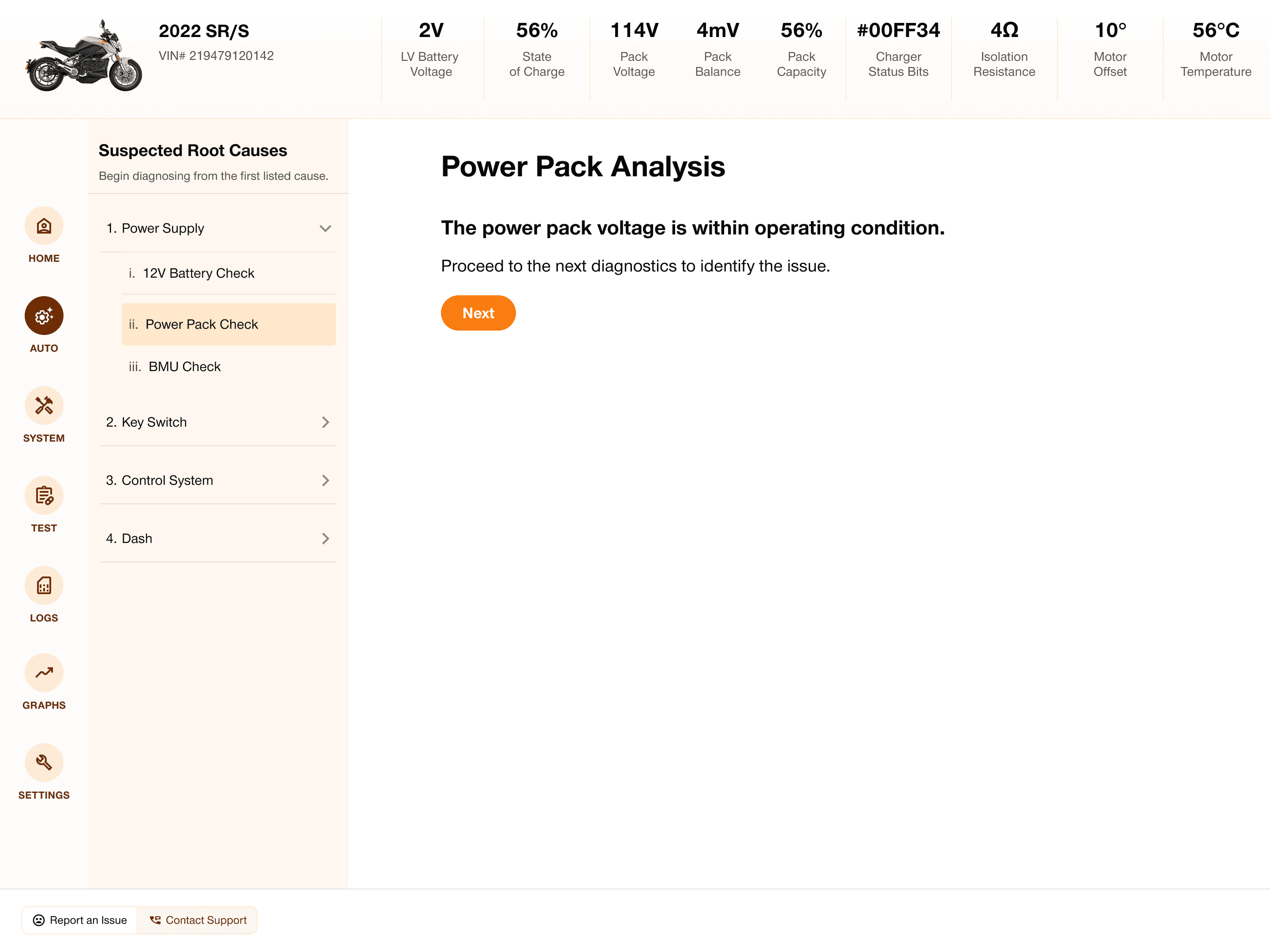The image size is (1270, 952).
Task: Open the System tools icon
Action: [44, 406]
